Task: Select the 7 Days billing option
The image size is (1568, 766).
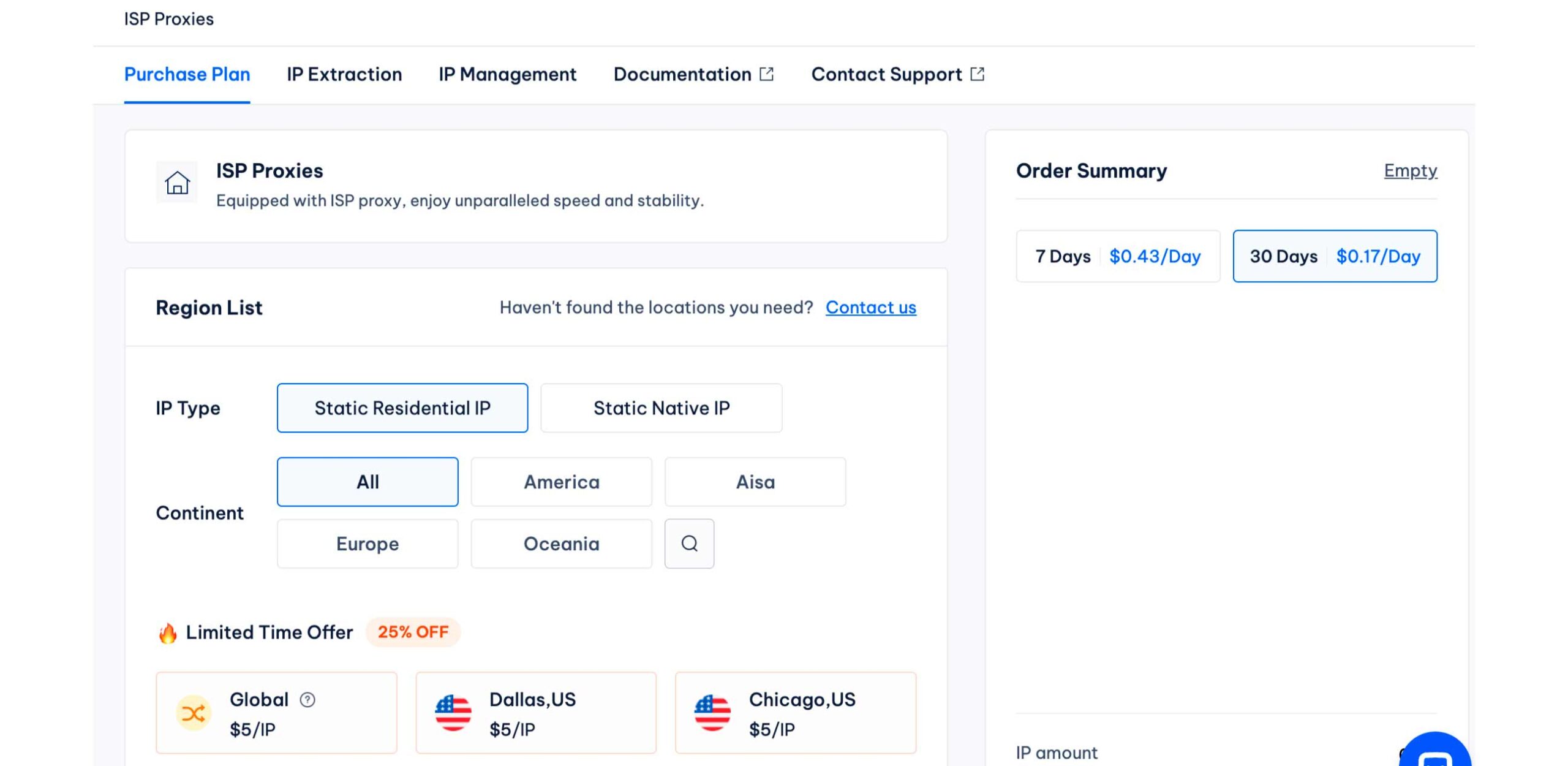Action: coord(1118,256)
